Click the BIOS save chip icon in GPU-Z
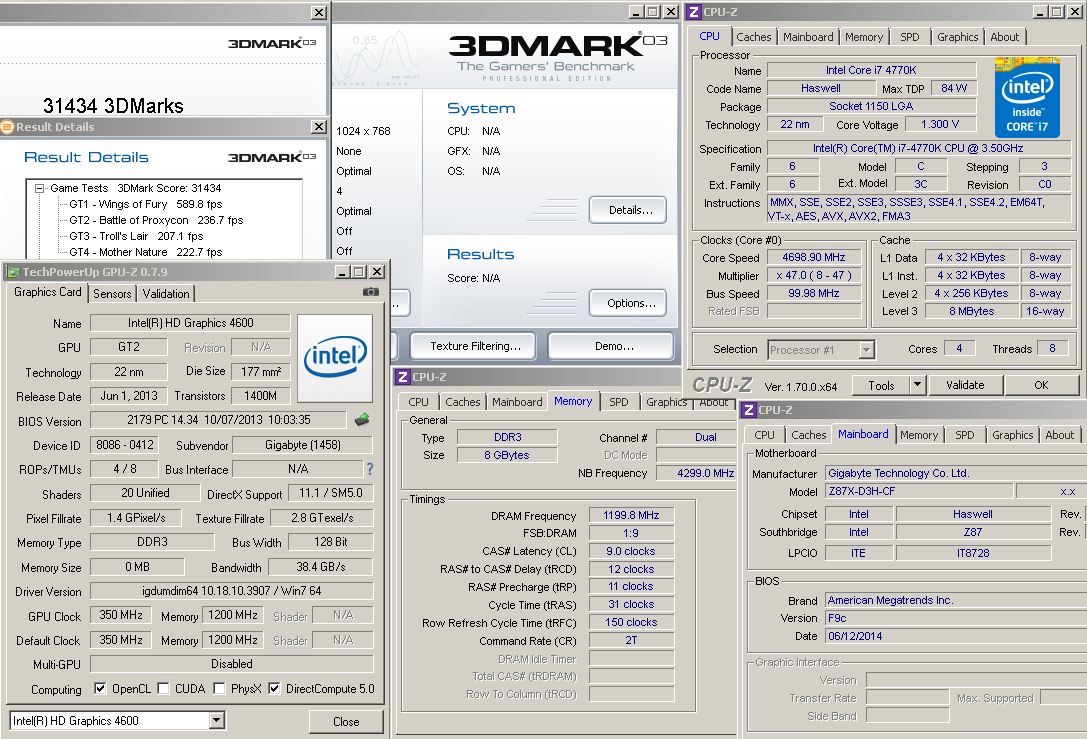The height and width of the screenshot is (739, 1087). click(x=362, y=419)
